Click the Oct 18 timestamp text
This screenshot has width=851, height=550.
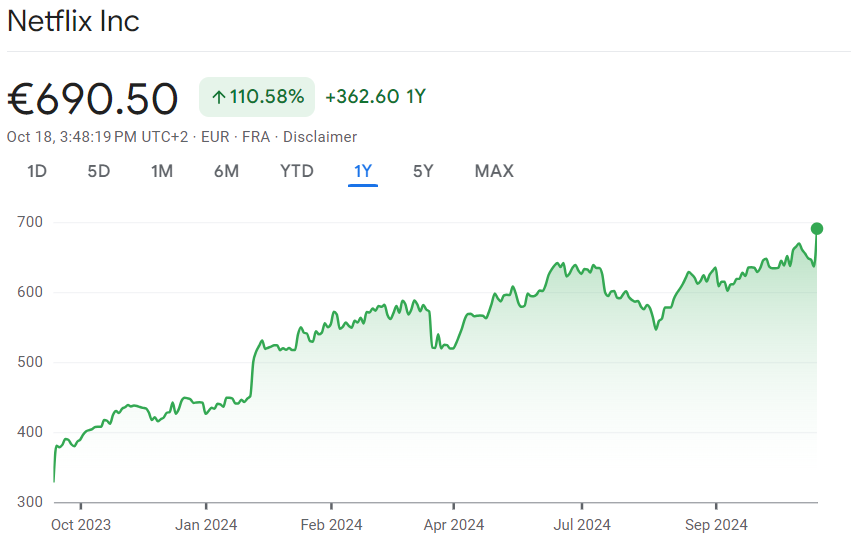point(97,137)
